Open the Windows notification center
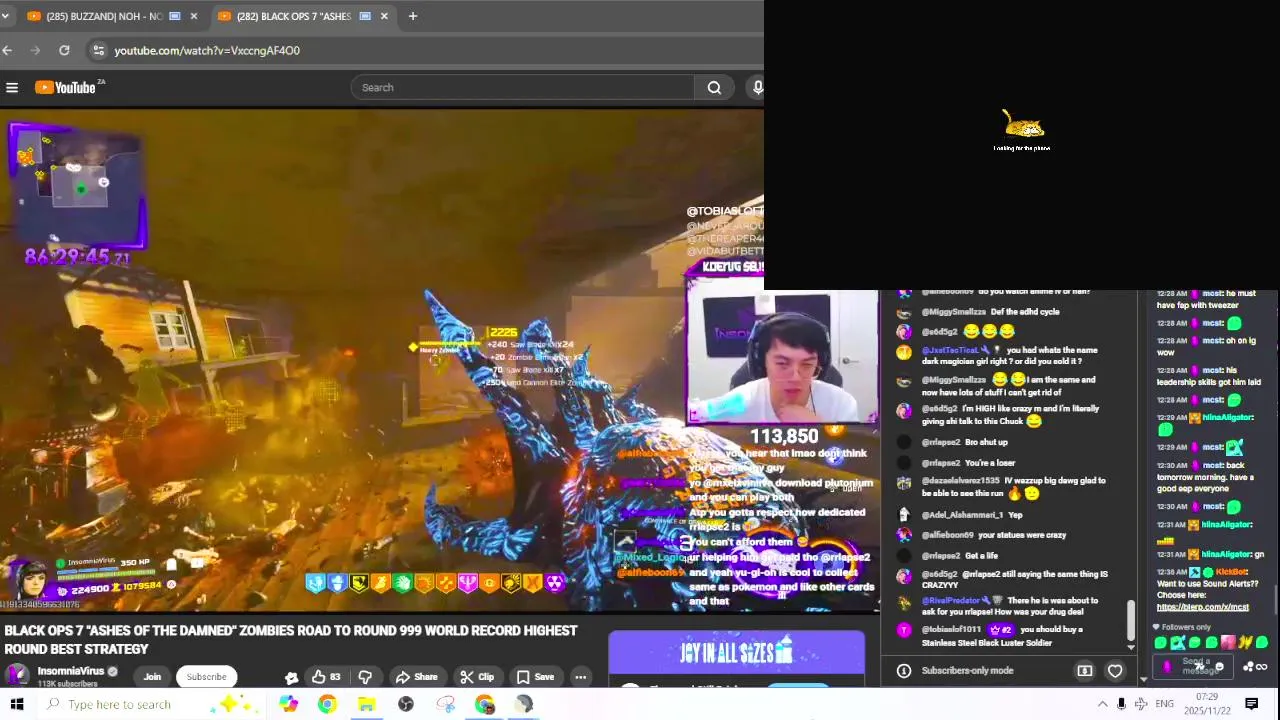The image size is (1280, 720). coord(1252,704)
